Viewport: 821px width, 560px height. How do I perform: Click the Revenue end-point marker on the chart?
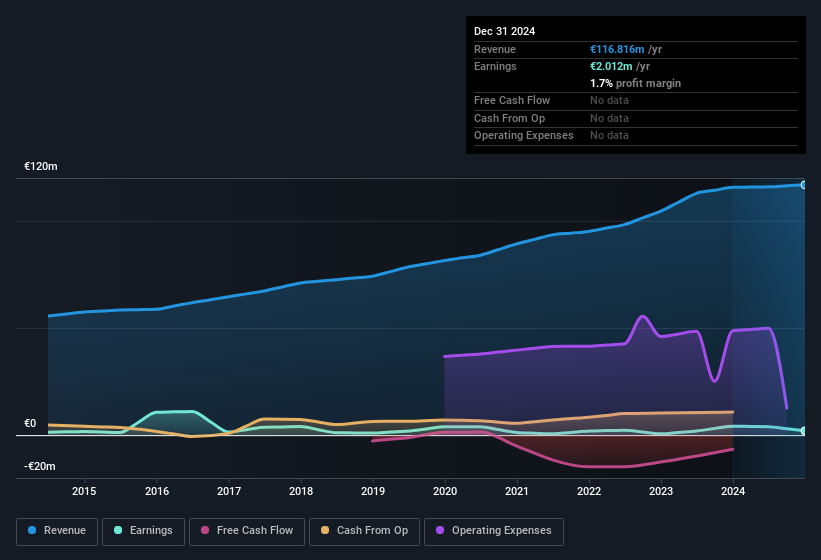[x=803, y=185]
